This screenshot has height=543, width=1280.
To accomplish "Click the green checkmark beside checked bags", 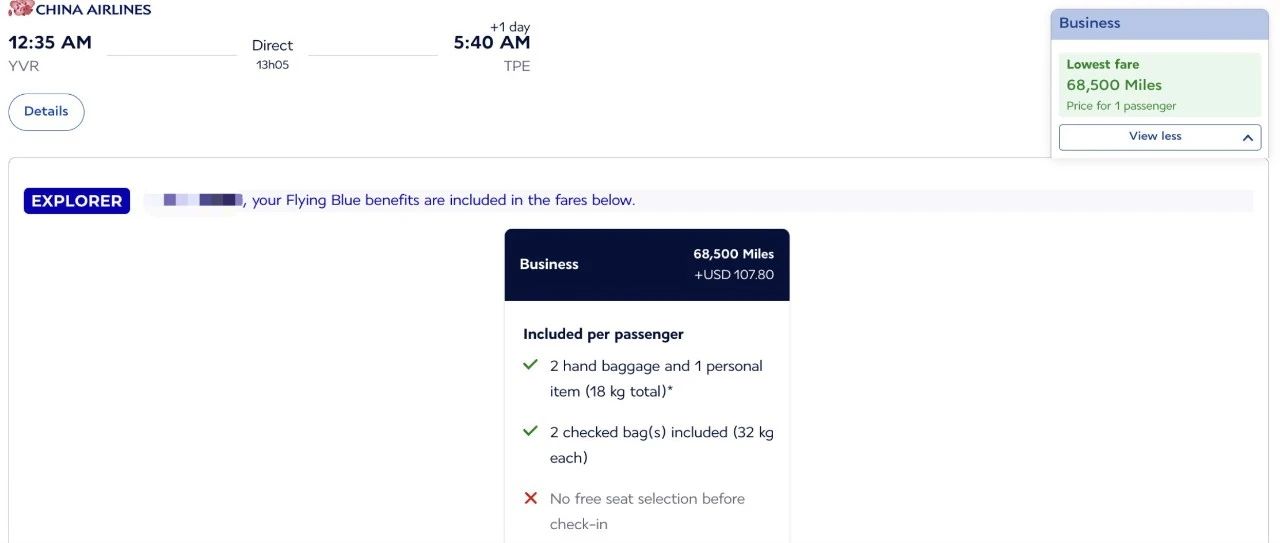I will point(531,431).
